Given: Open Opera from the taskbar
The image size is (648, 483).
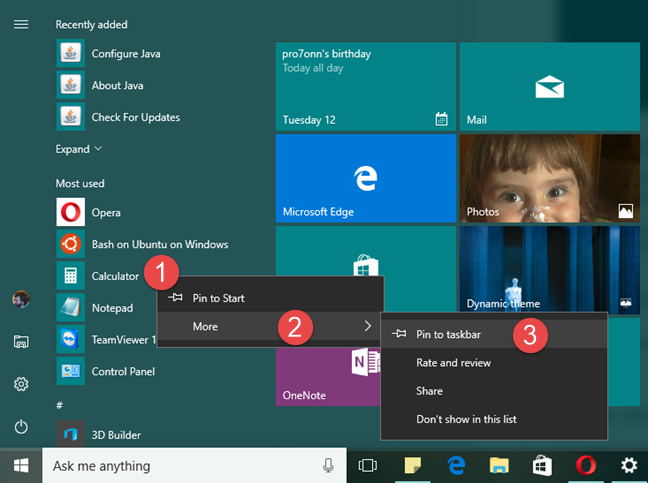Looking at the screenshot, I should click(586, 466).
